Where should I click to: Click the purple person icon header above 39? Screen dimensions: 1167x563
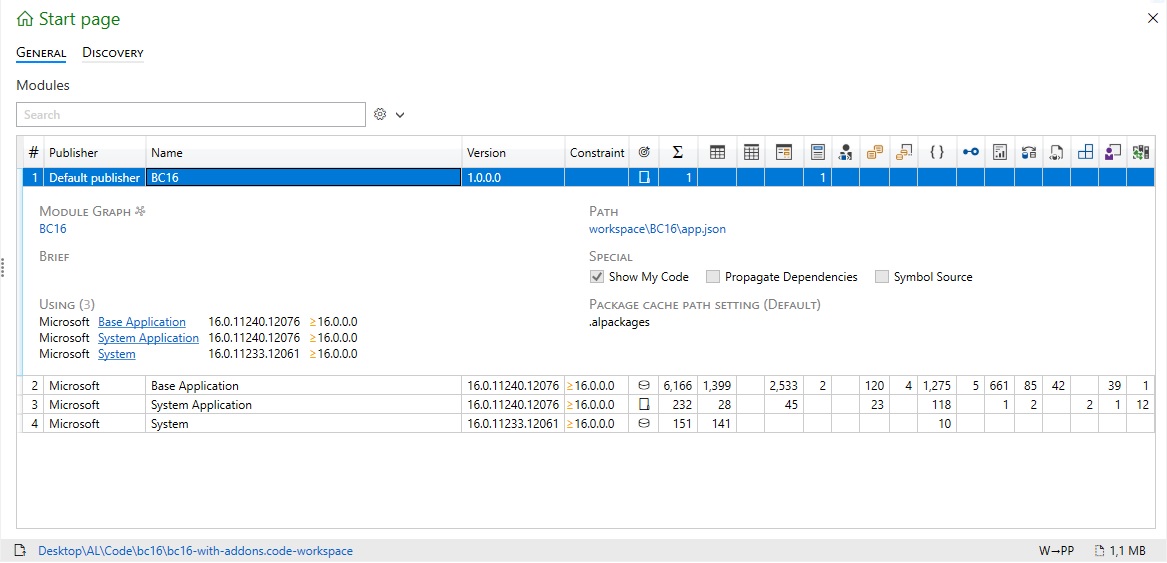(1113, 152)
